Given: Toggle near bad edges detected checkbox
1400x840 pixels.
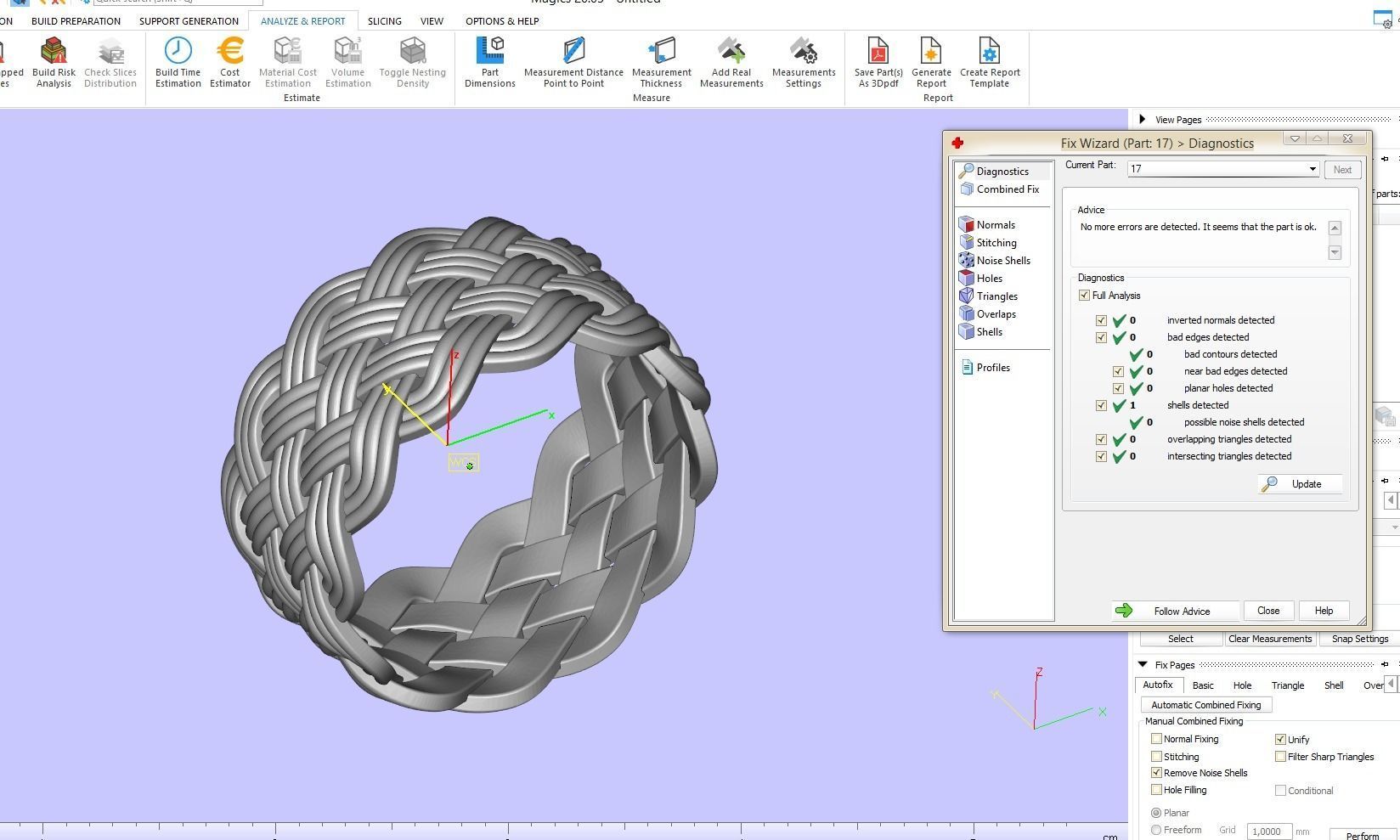Looking at the screenshot, I should (1118, 371).
